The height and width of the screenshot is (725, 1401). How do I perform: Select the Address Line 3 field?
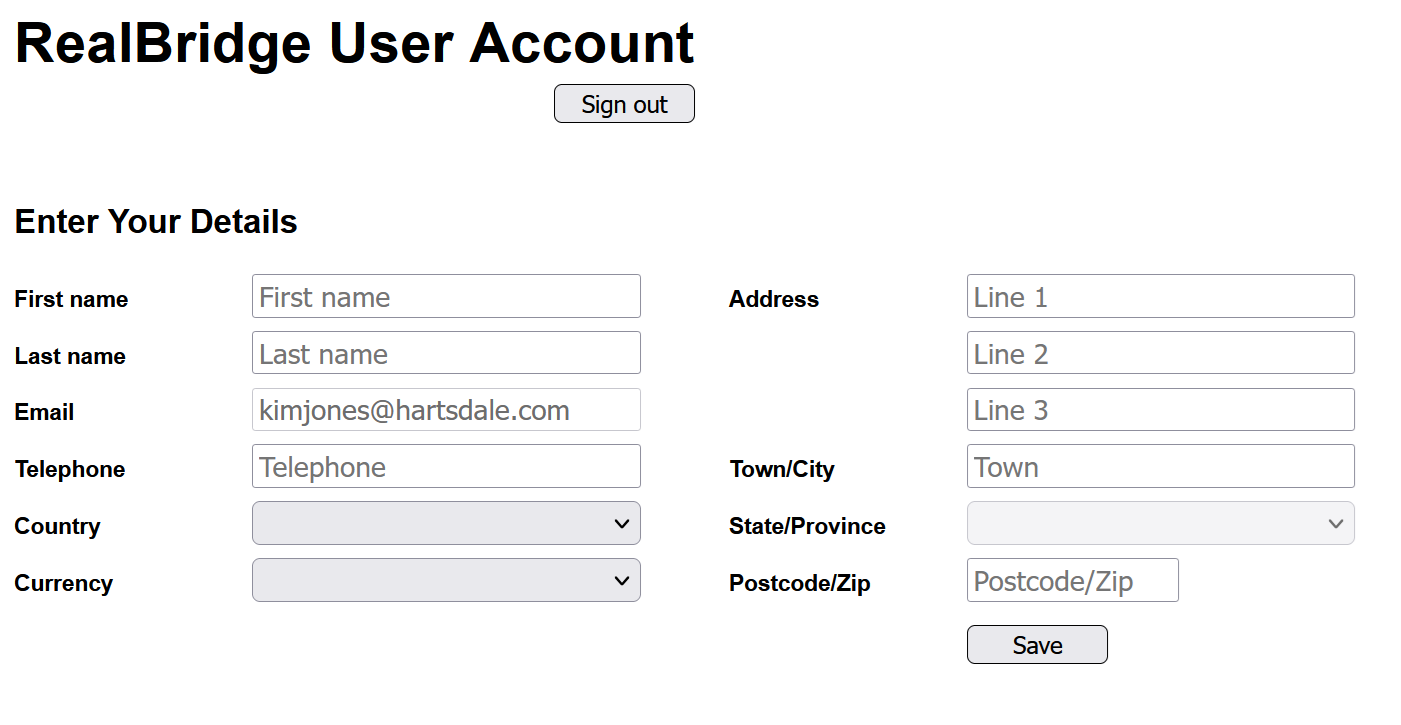click(1160, 410)
